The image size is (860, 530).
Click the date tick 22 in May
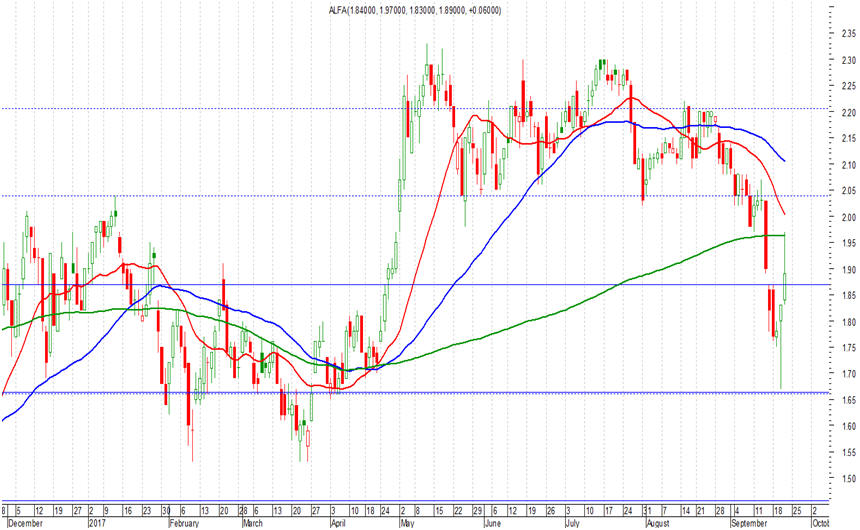tap(458, 511)
